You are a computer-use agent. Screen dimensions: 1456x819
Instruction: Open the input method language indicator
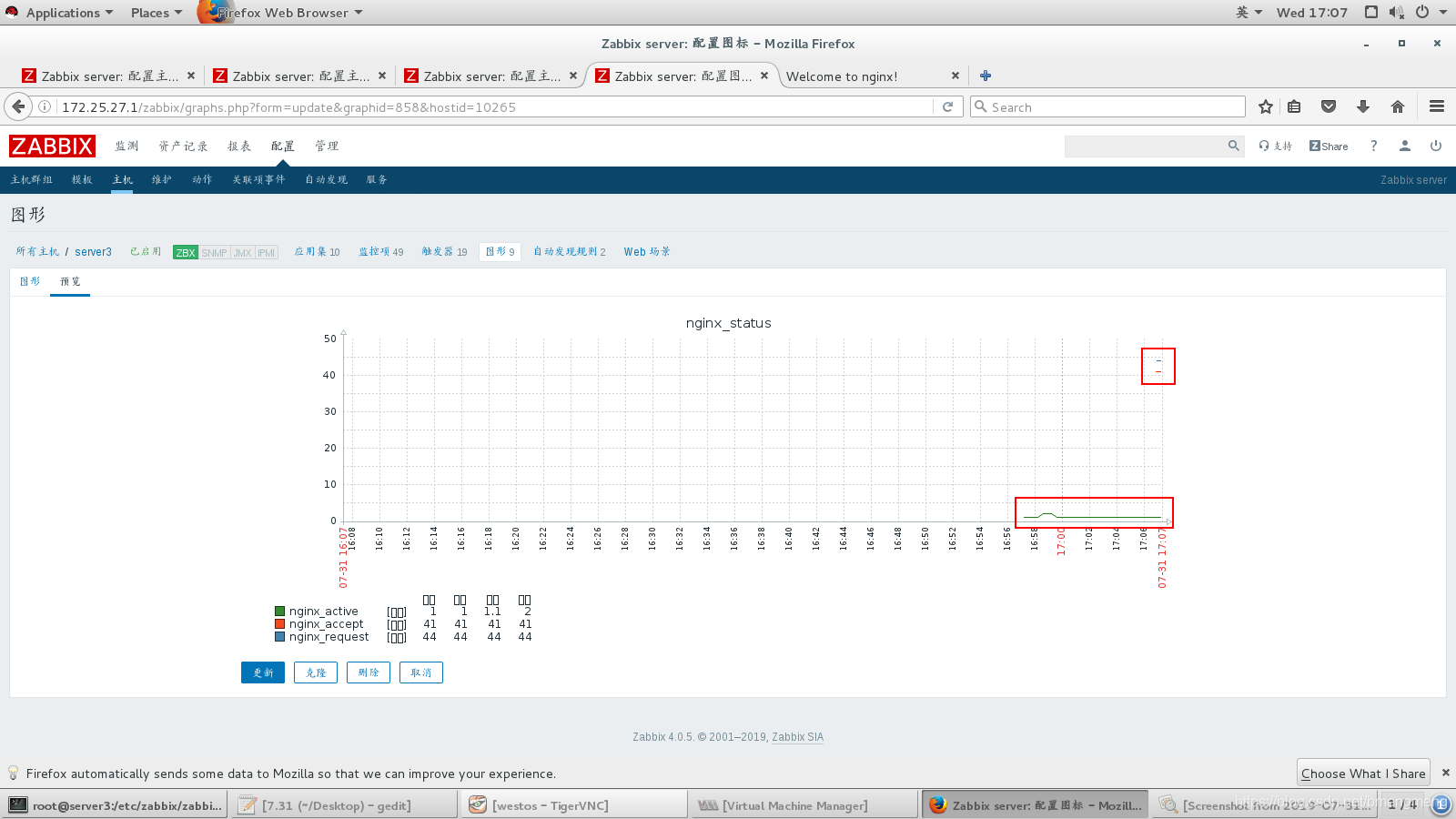pyautogui.click(x=1249, y=12)
